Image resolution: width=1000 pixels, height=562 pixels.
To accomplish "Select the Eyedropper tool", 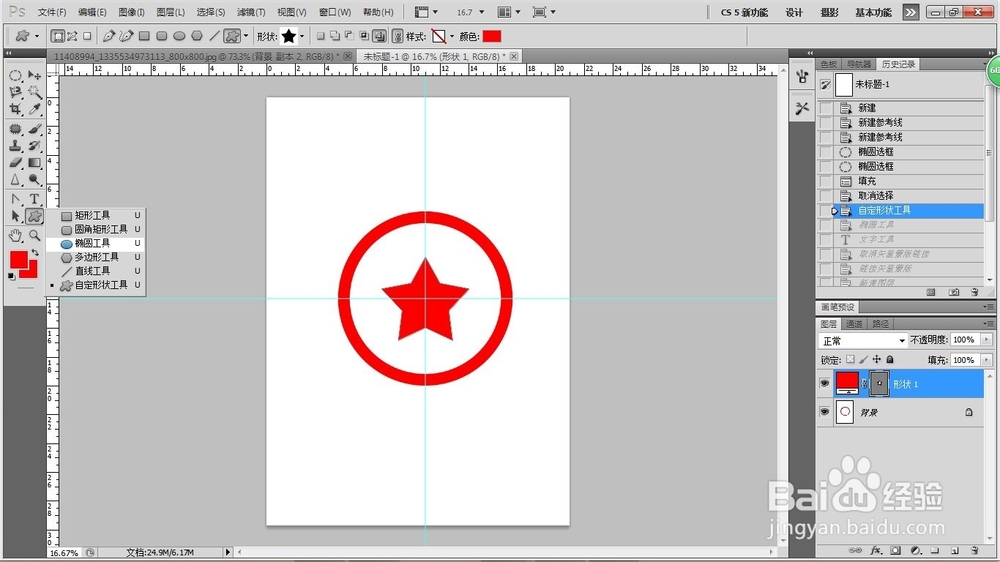I will 34,109.
